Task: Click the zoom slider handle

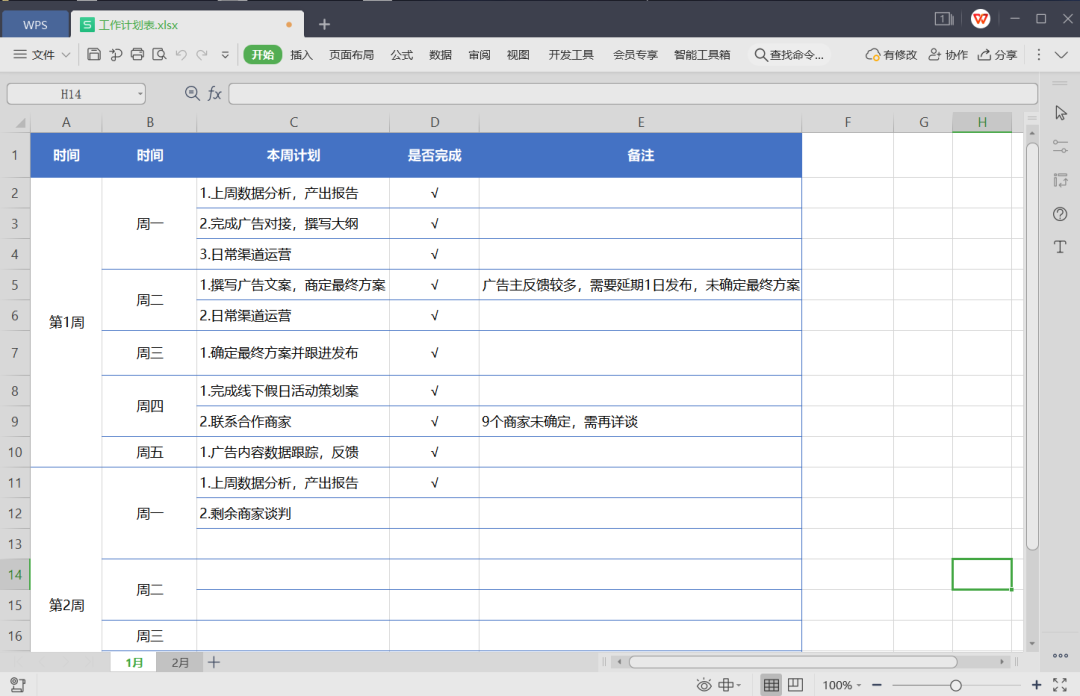Action: pyautogui.click(x=956, y=685)
